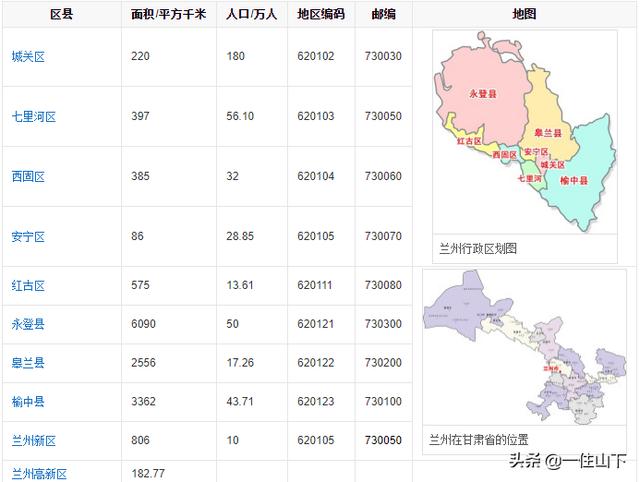Select the 兰州新区 area value 806
Viewport: 640px width, 482px height.
pyautogui.click(x=140, y=440)
